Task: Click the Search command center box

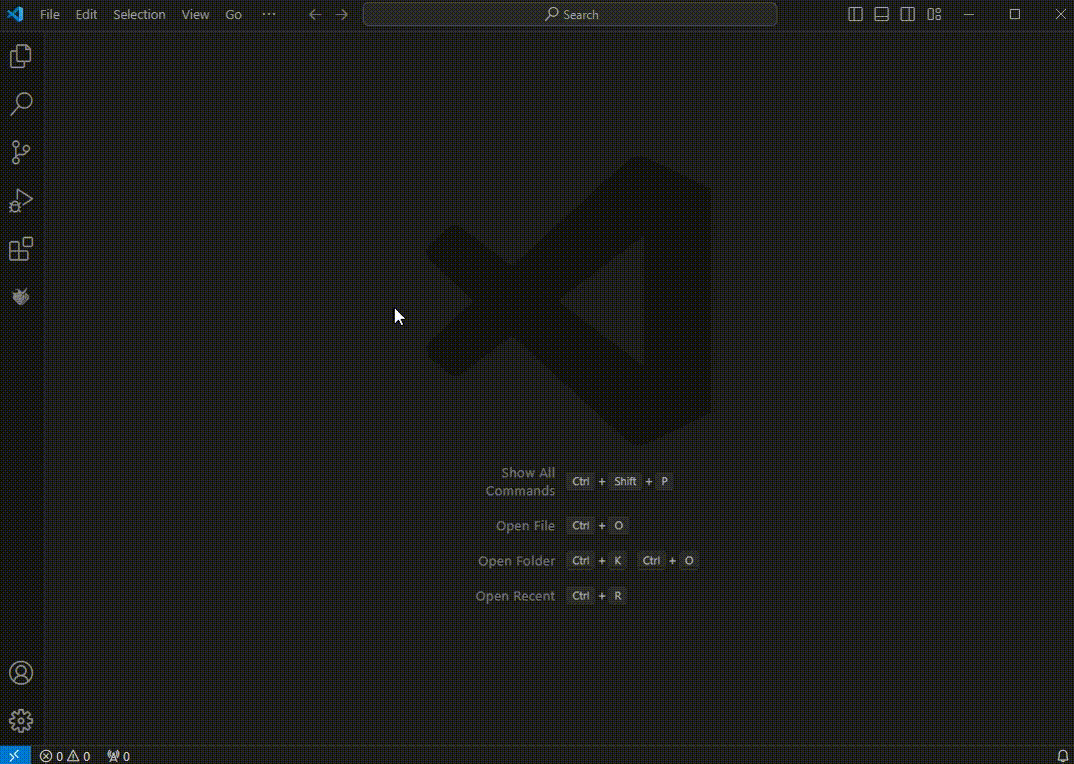Action: tap(570, 14)
